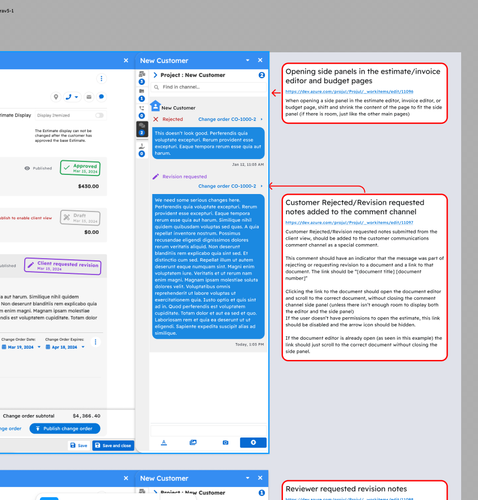Screen dimensions: 478x500
Task: Open the link under 'Opening side panels' note
Action: 349,91
